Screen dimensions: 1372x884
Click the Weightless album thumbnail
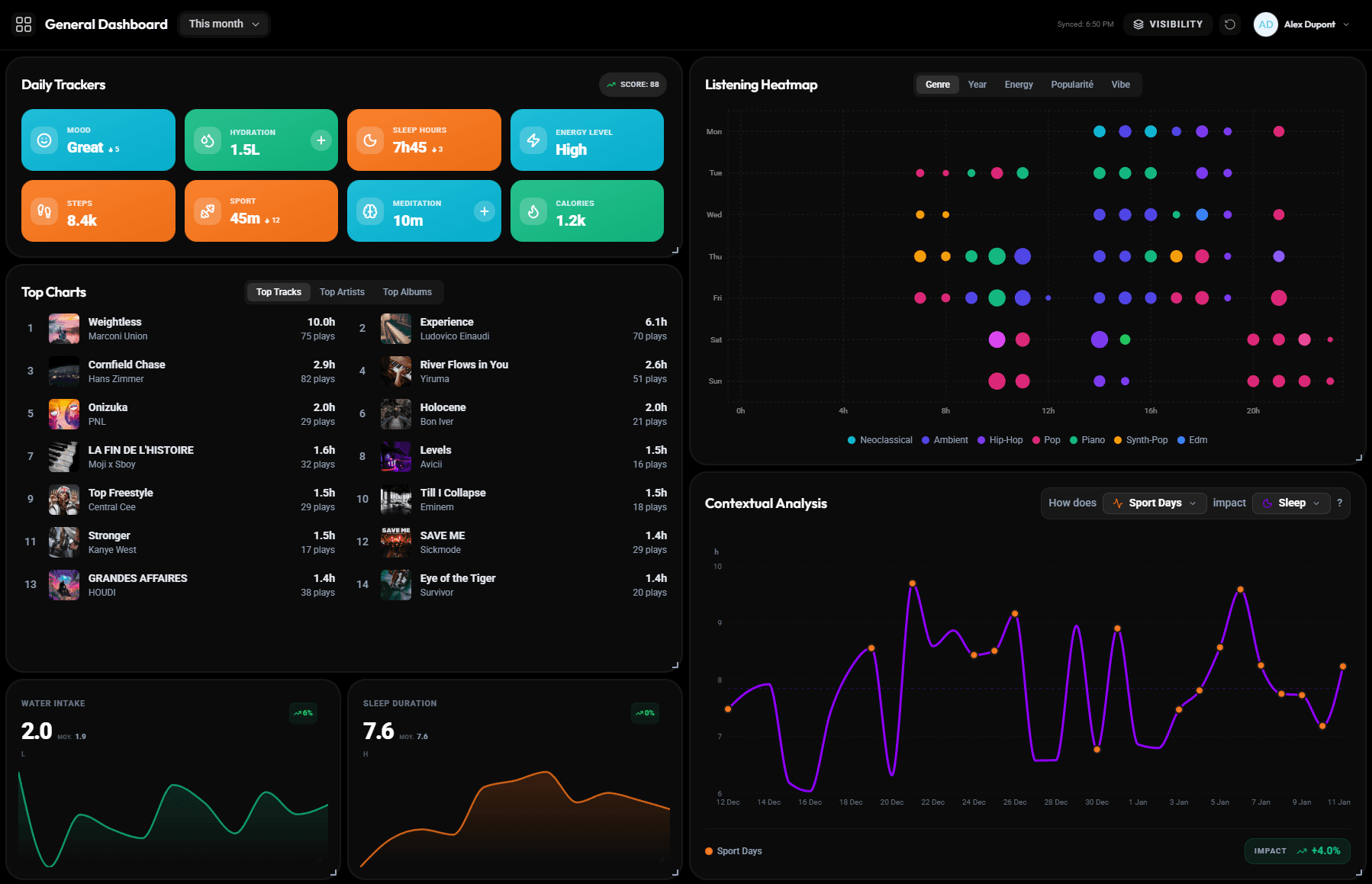pos(63,328)
